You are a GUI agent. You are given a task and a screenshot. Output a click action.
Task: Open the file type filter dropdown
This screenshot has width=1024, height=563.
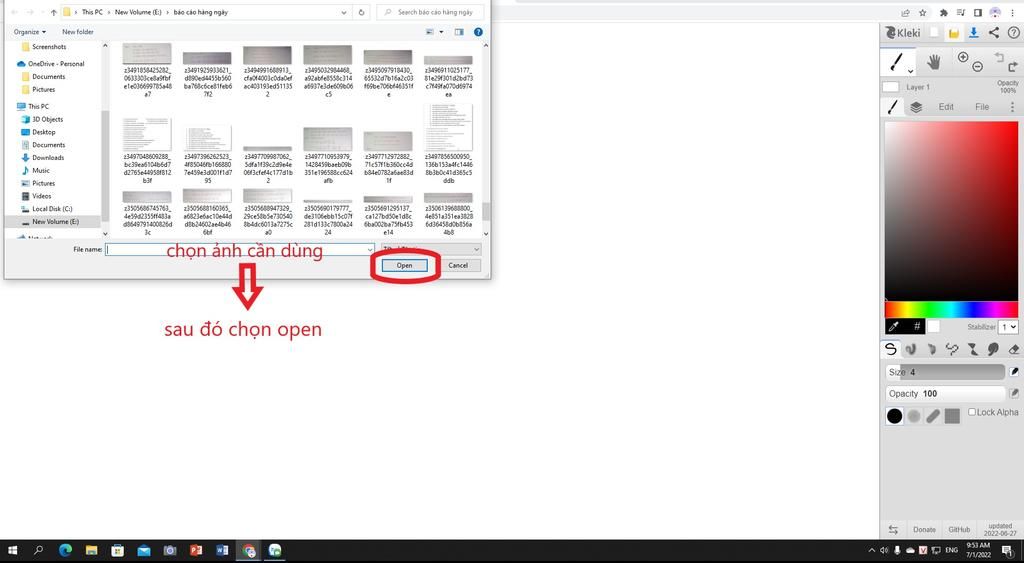432,249
